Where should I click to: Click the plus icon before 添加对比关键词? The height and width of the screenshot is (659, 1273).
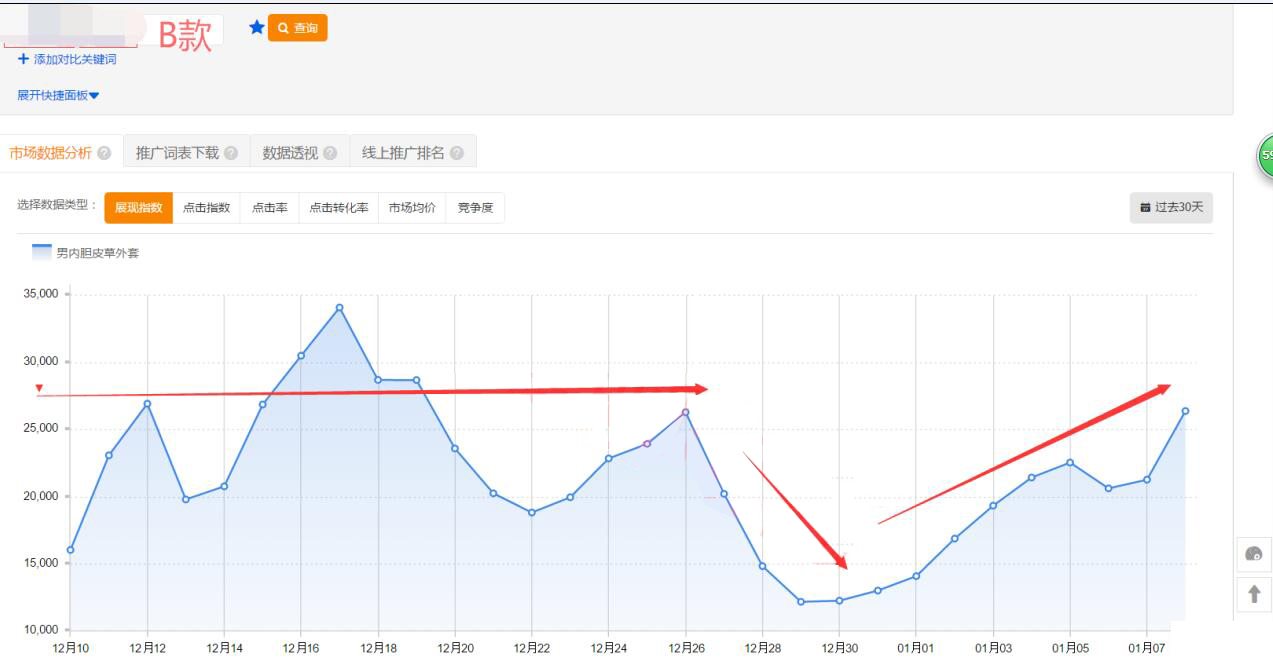(x=23, y=59)
